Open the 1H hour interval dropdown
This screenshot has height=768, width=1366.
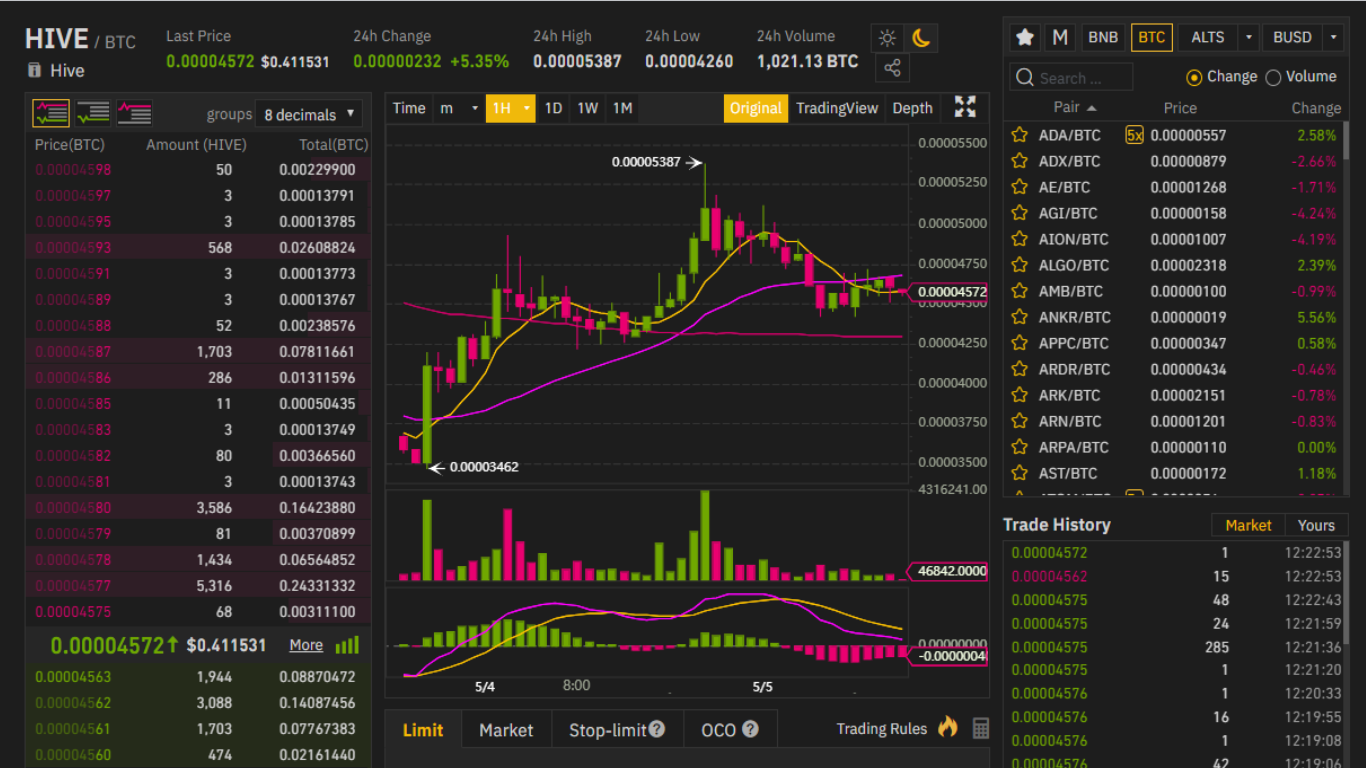[511, 108]
